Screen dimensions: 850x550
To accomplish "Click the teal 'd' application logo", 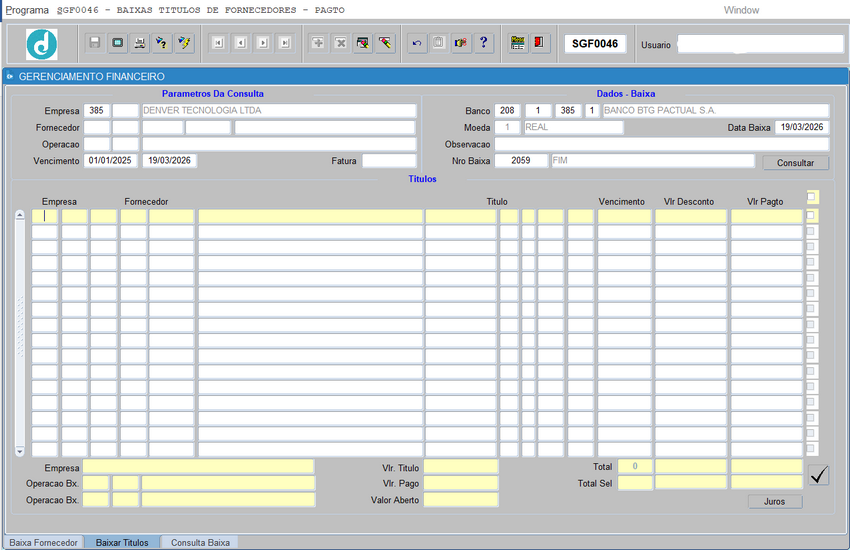I will 42,44.
